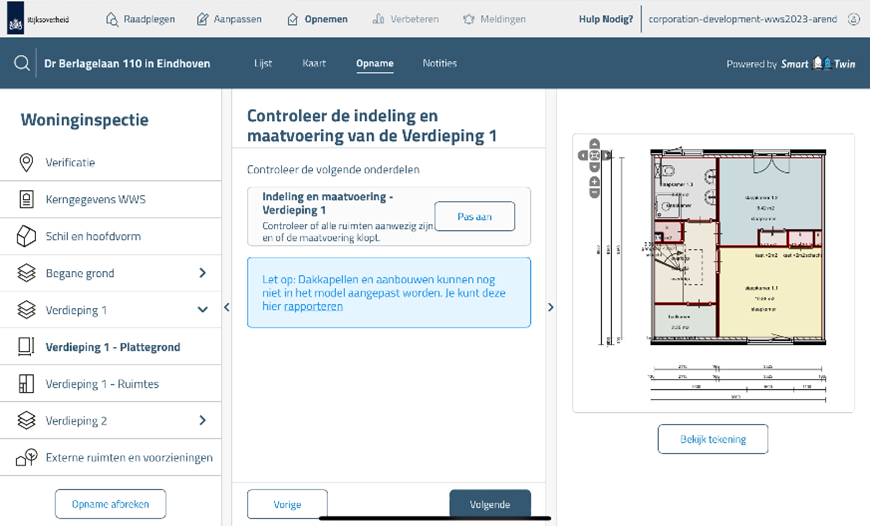Open the user account profile icon

(x=853, y=19)
